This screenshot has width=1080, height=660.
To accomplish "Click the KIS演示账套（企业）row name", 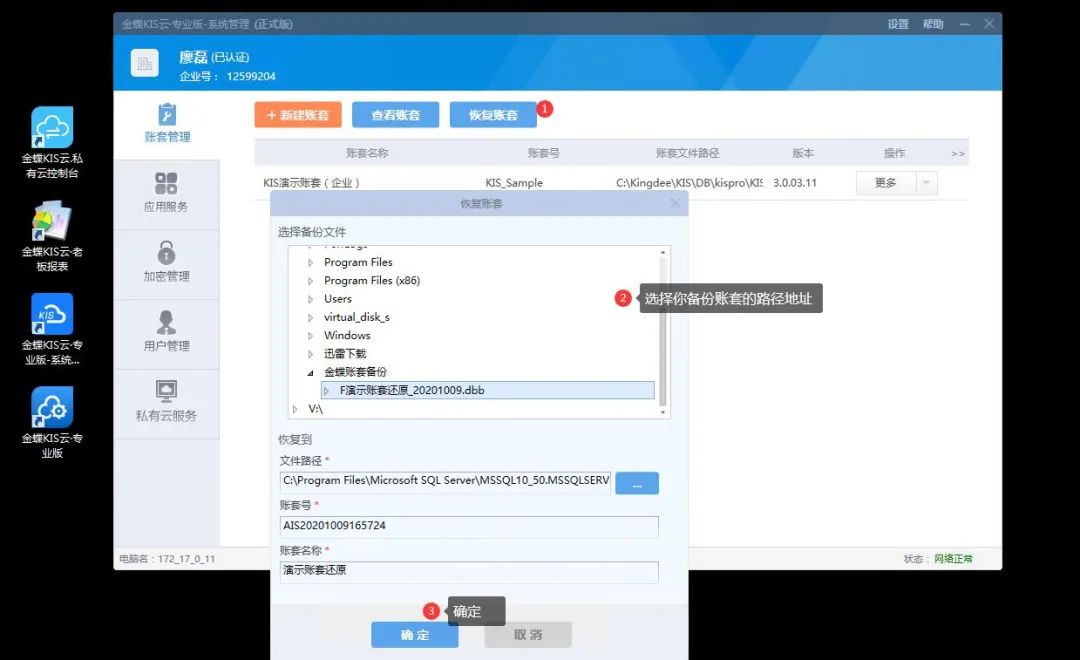I will pyautogui.click(x=311, y=183).
